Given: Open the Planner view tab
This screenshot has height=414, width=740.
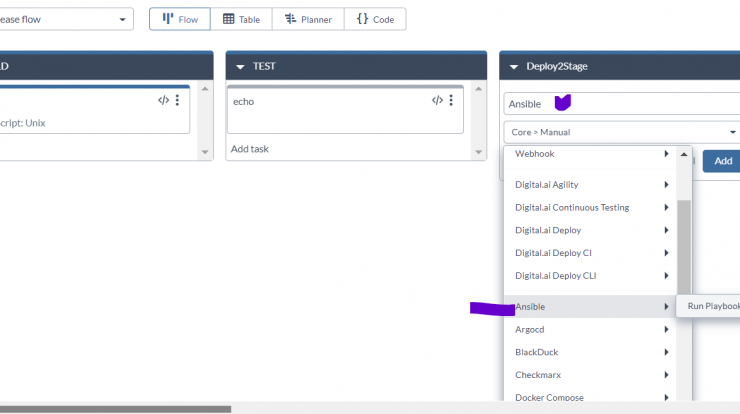Looking at the screenshot, I should click(308, 19).
